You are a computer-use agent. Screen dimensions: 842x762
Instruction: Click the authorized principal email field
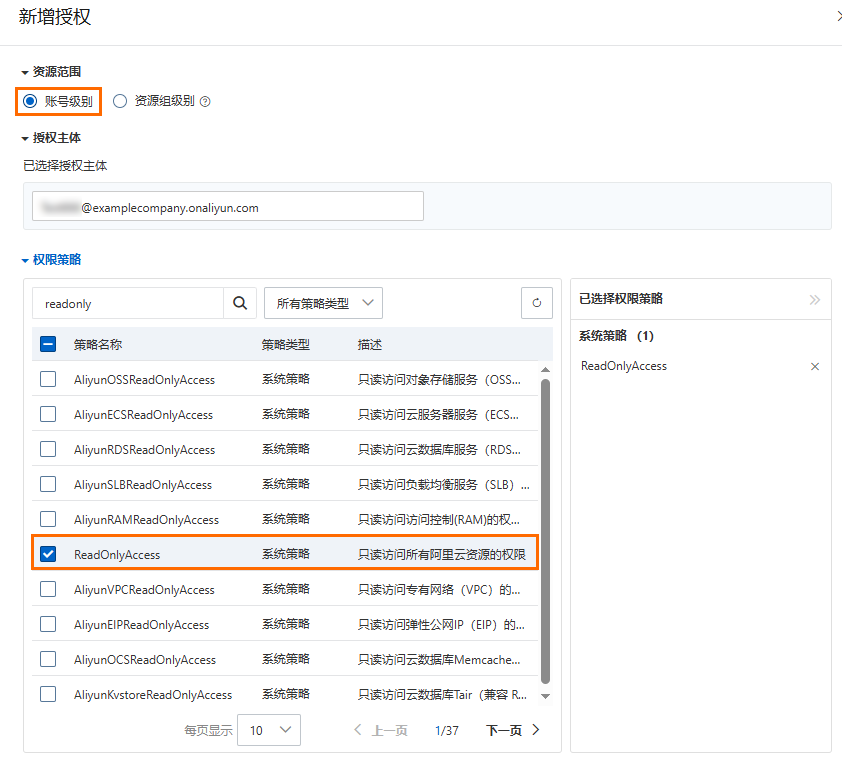click(x=228, y=206)
